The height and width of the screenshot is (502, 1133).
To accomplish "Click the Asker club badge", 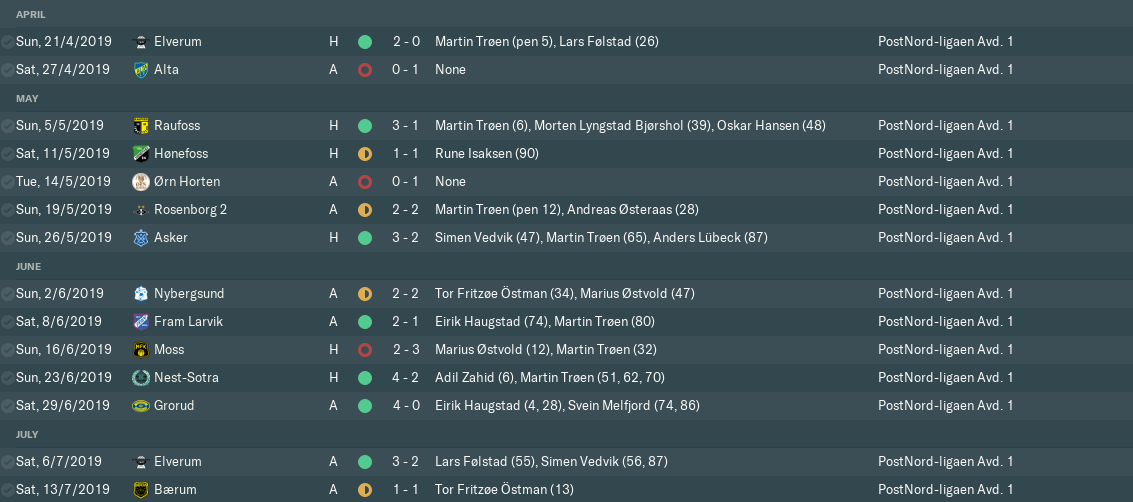I will tap(140, 238).
